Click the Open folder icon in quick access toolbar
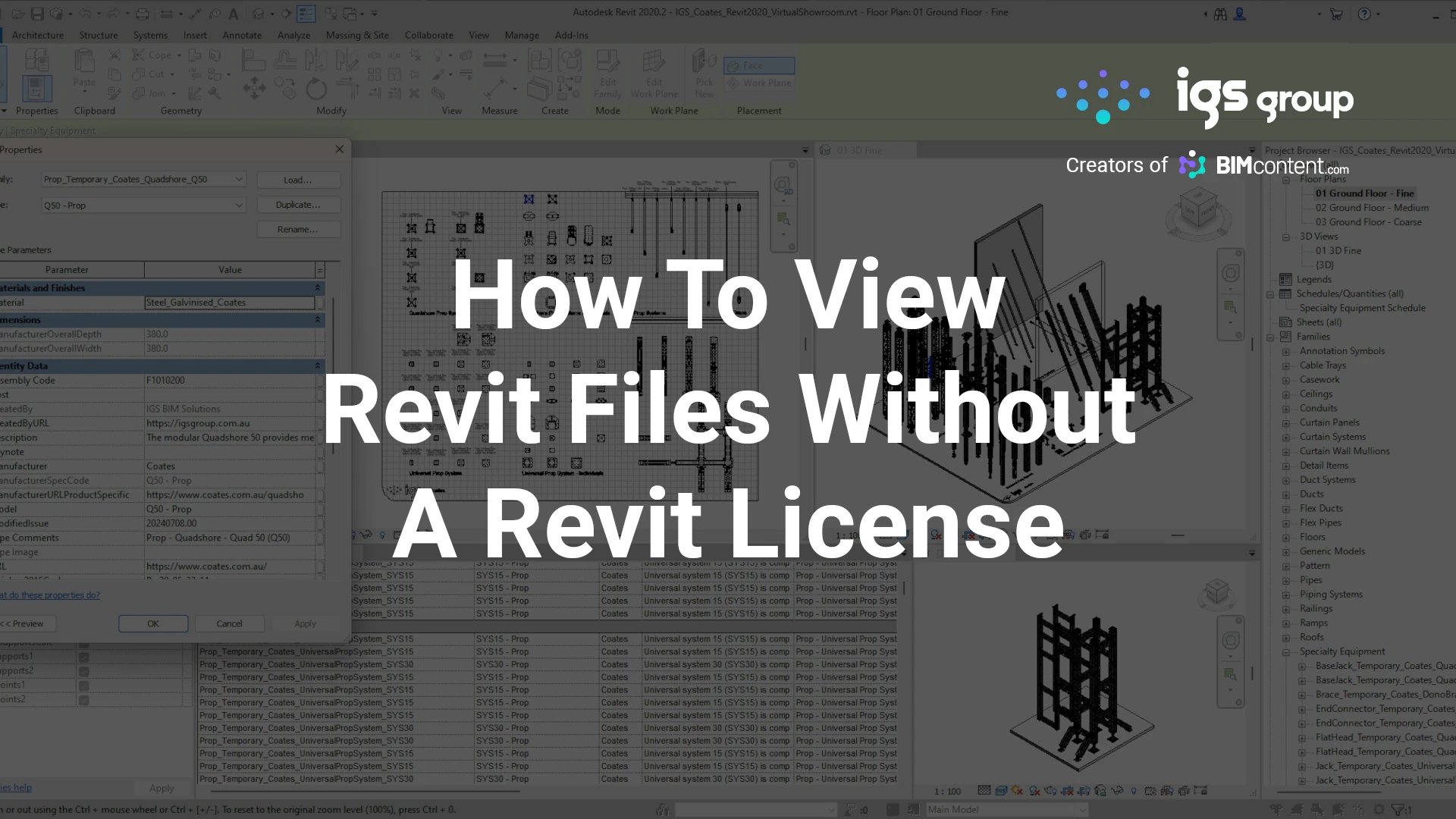 click(18, 14)
